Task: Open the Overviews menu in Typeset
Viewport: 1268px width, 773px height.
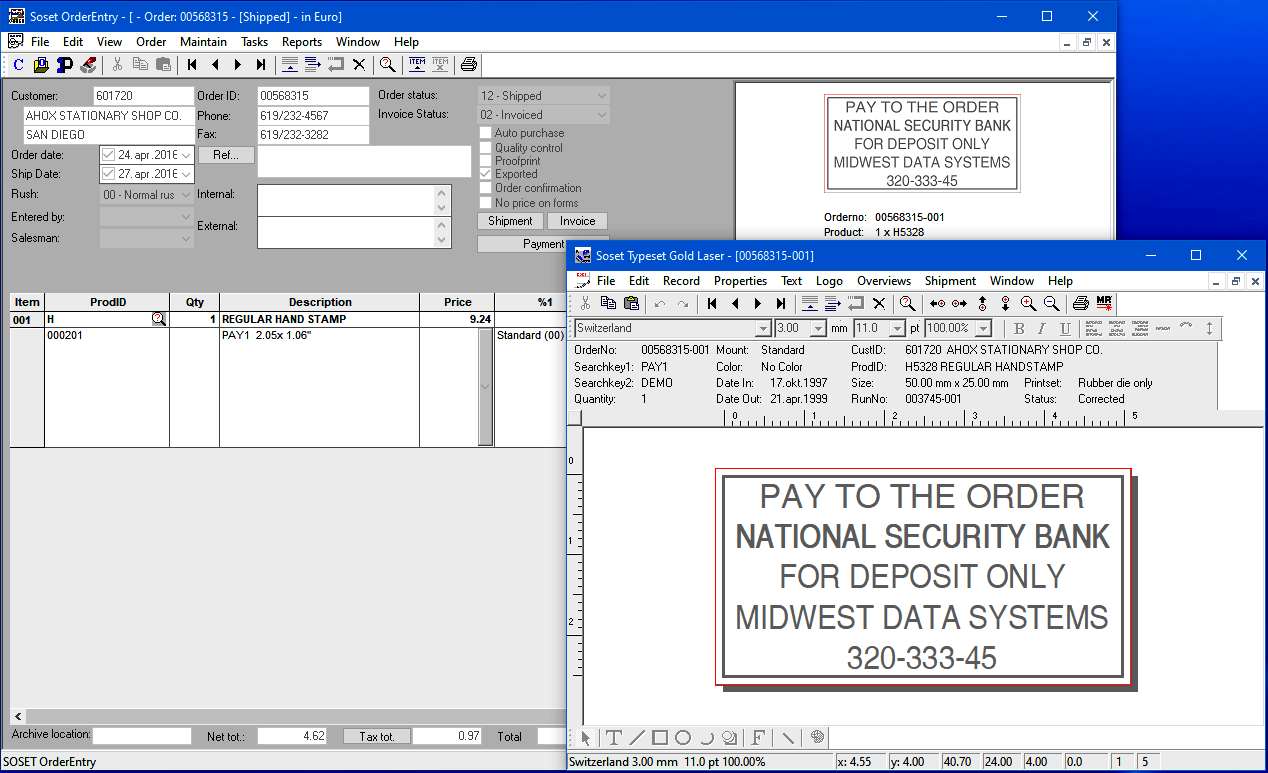Action: pyautogui.click(x=883, y=281)
